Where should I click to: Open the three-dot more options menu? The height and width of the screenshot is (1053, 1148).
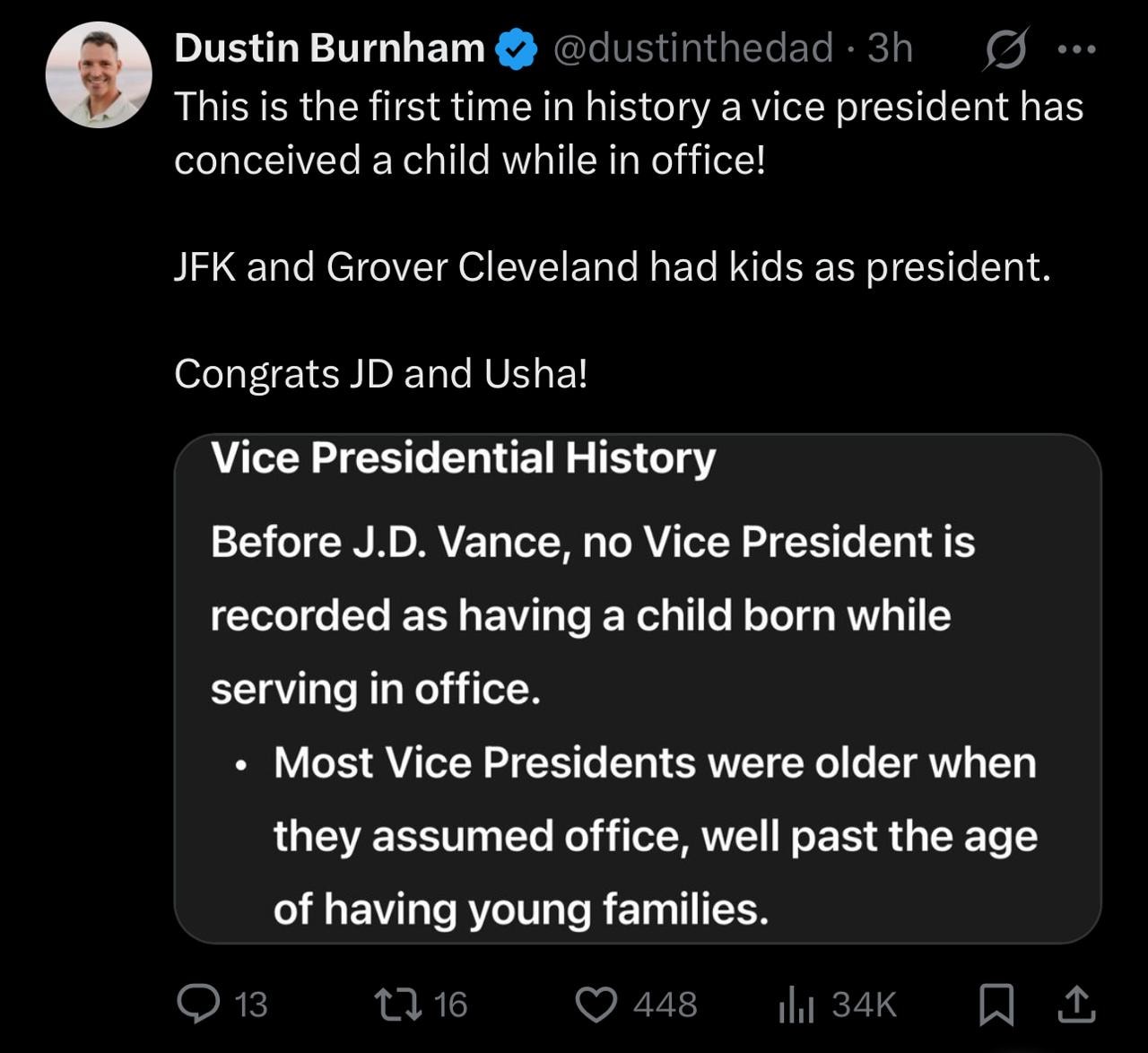click(1076, 50)
